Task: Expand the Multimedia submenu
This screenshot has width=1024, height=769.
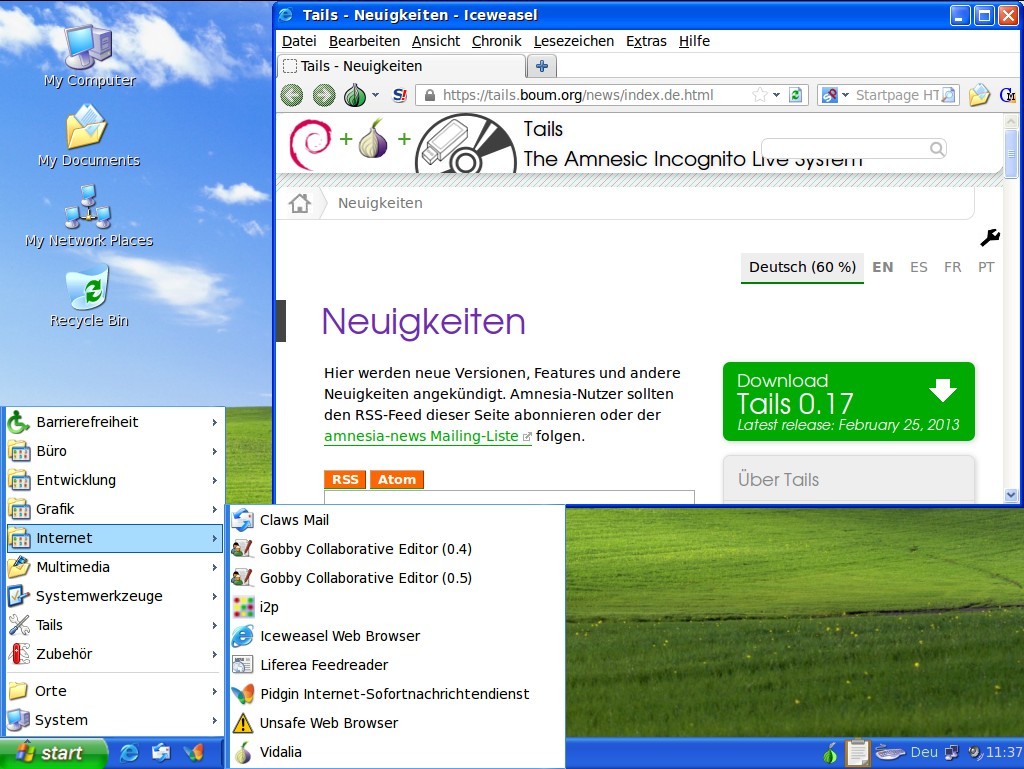Action: 115,567
